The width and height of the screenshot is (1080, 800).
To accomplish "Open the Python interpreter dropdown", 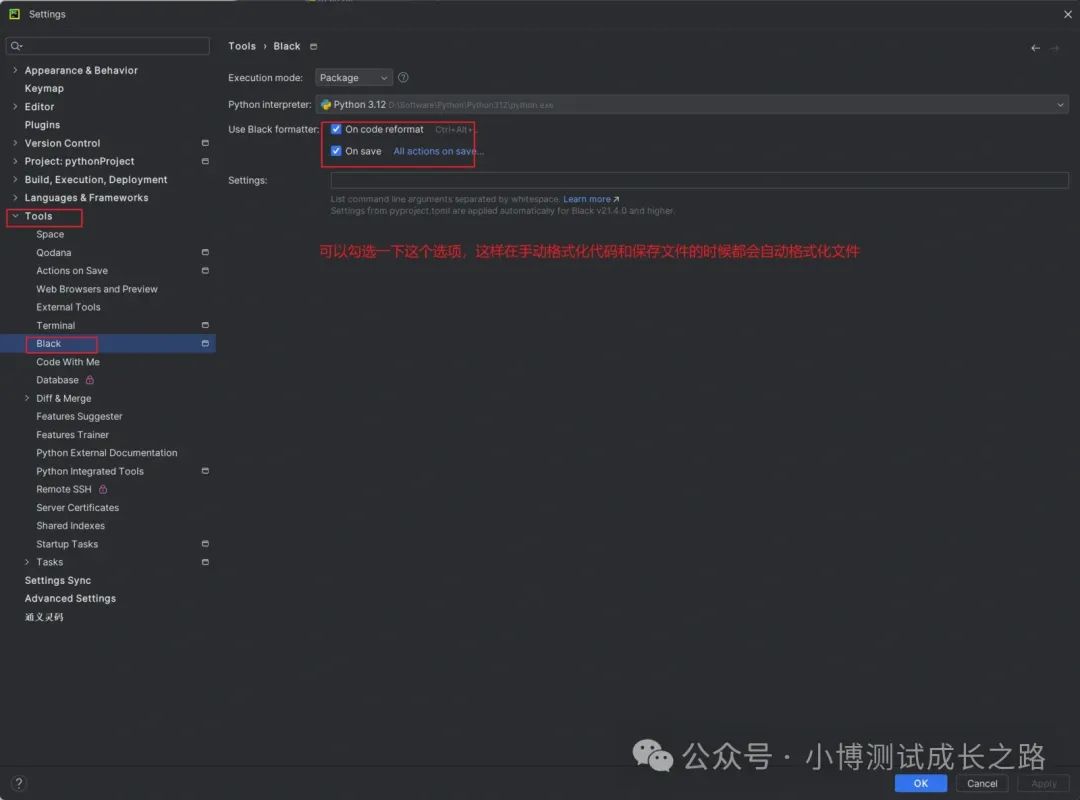I will (692, 105).
